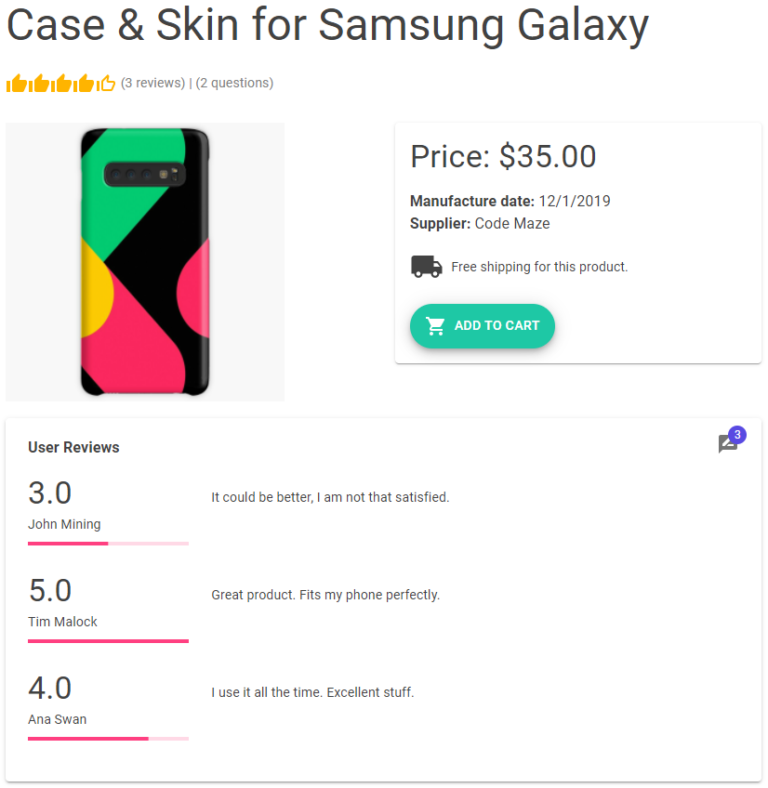Click the reviewer name Ana Swan

tap(57, 719)
